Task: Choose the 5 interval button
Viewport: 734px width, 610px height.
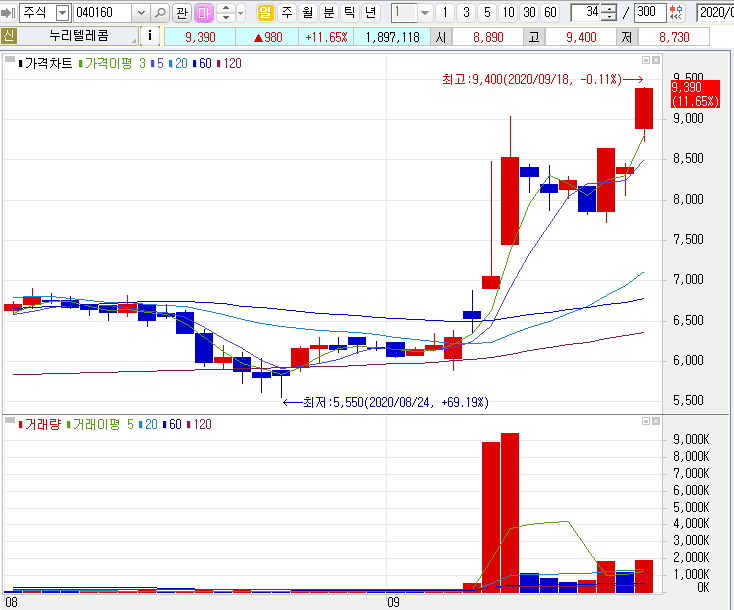Action: (487, 13)
